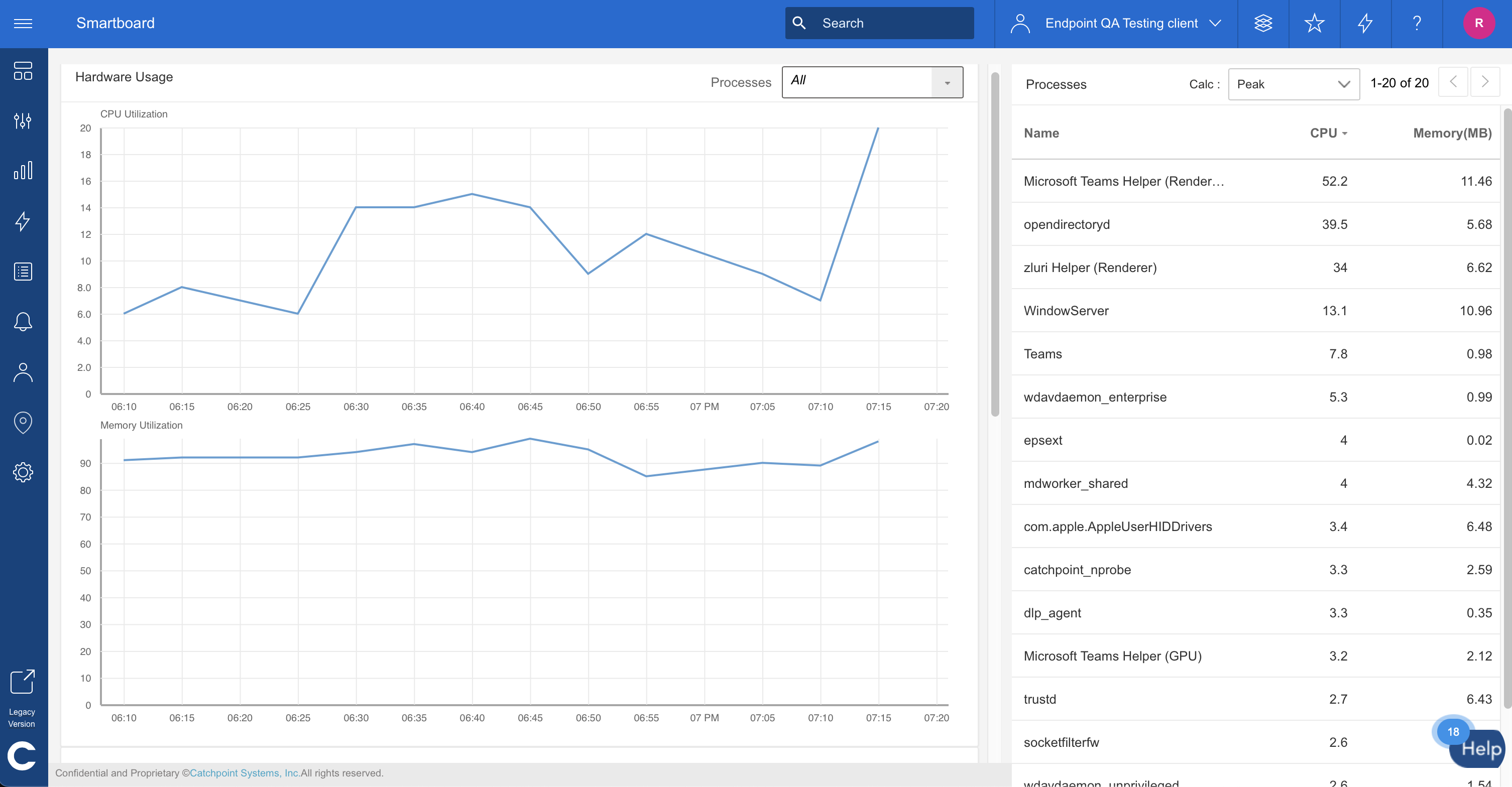Select the WindowServer process row
This screenshot has height=787, width=1512.
pyautogui.click(x=1256, y=311)
